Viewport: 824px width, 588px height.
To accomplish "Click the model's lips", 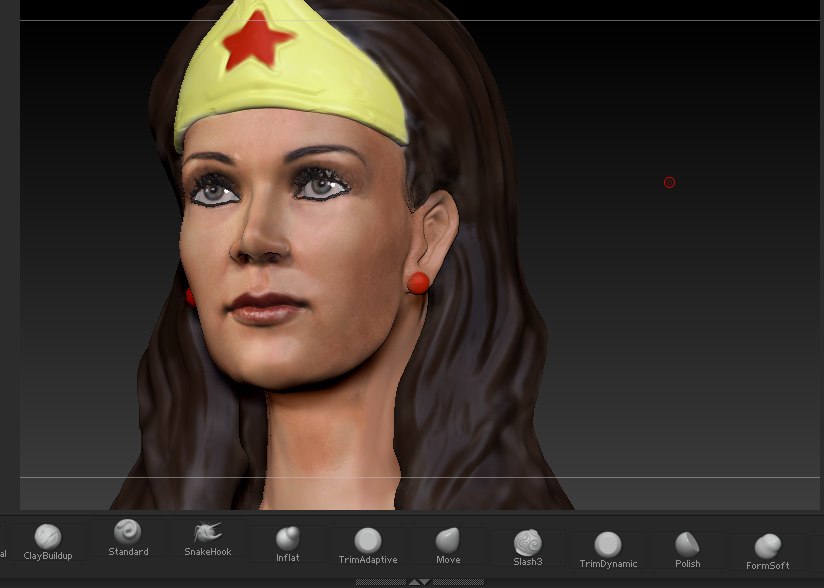I will click(266, 307).
